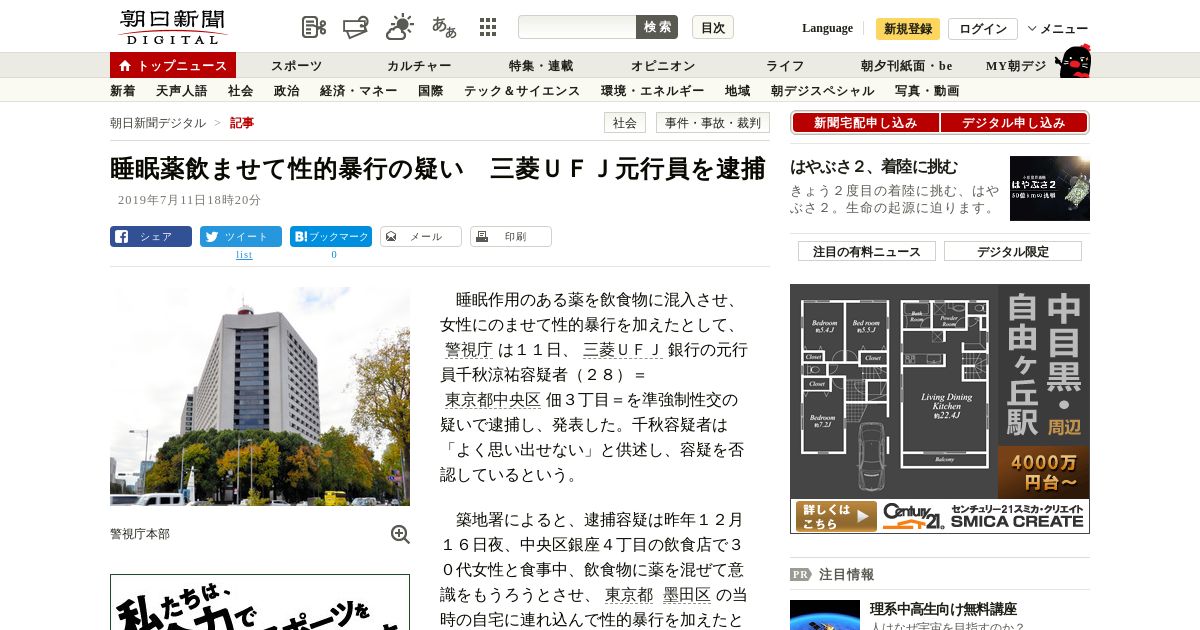Screen dimensions: 1200x630
Task: Click the Century 21 floorplan advertisement
Action: [x=940, y=409]
